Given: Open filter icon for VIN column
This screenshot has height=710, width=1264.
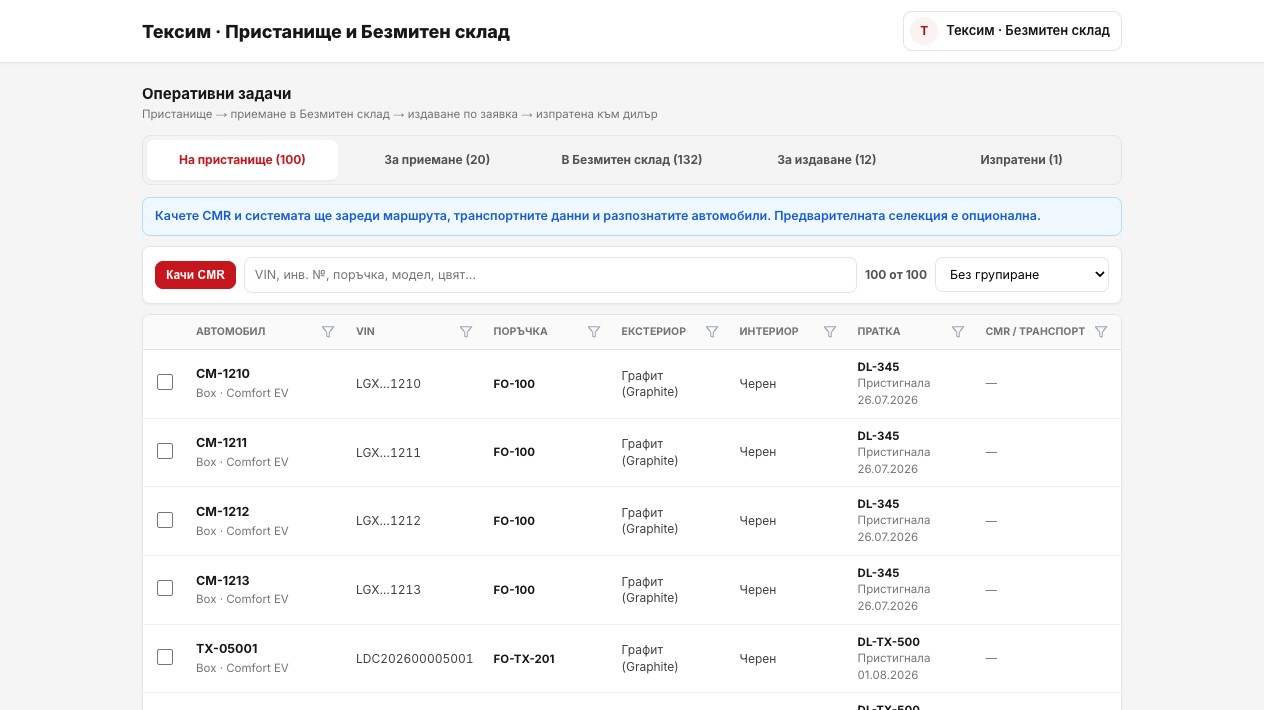Looking at the screenshot, I should 466,332.
